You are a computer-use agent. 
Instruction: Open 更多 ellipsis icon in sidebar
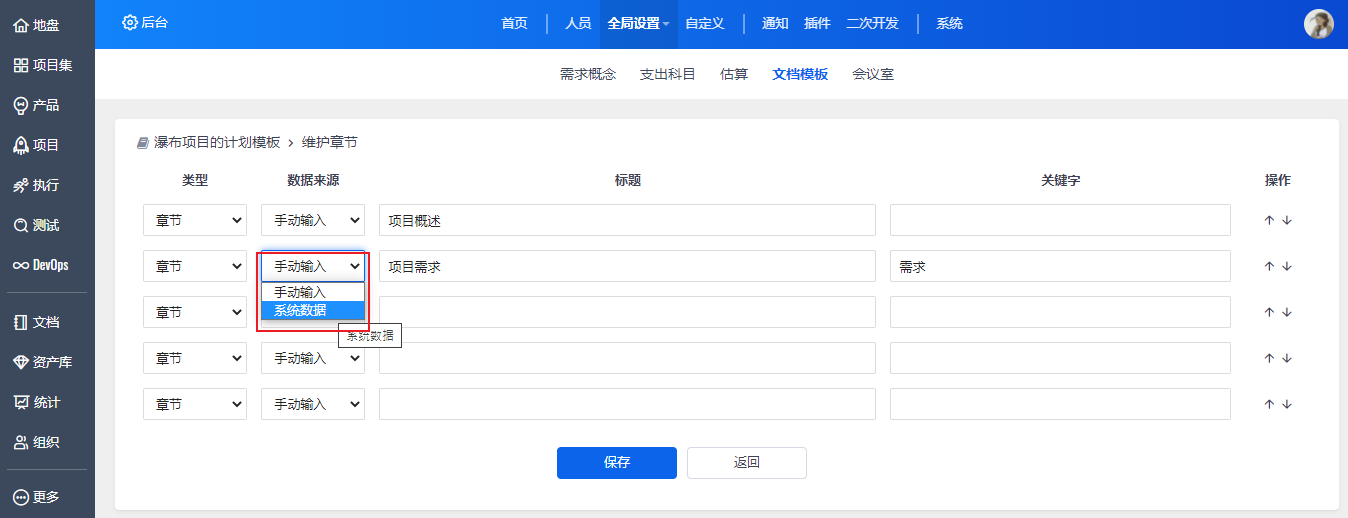point(20,497)
